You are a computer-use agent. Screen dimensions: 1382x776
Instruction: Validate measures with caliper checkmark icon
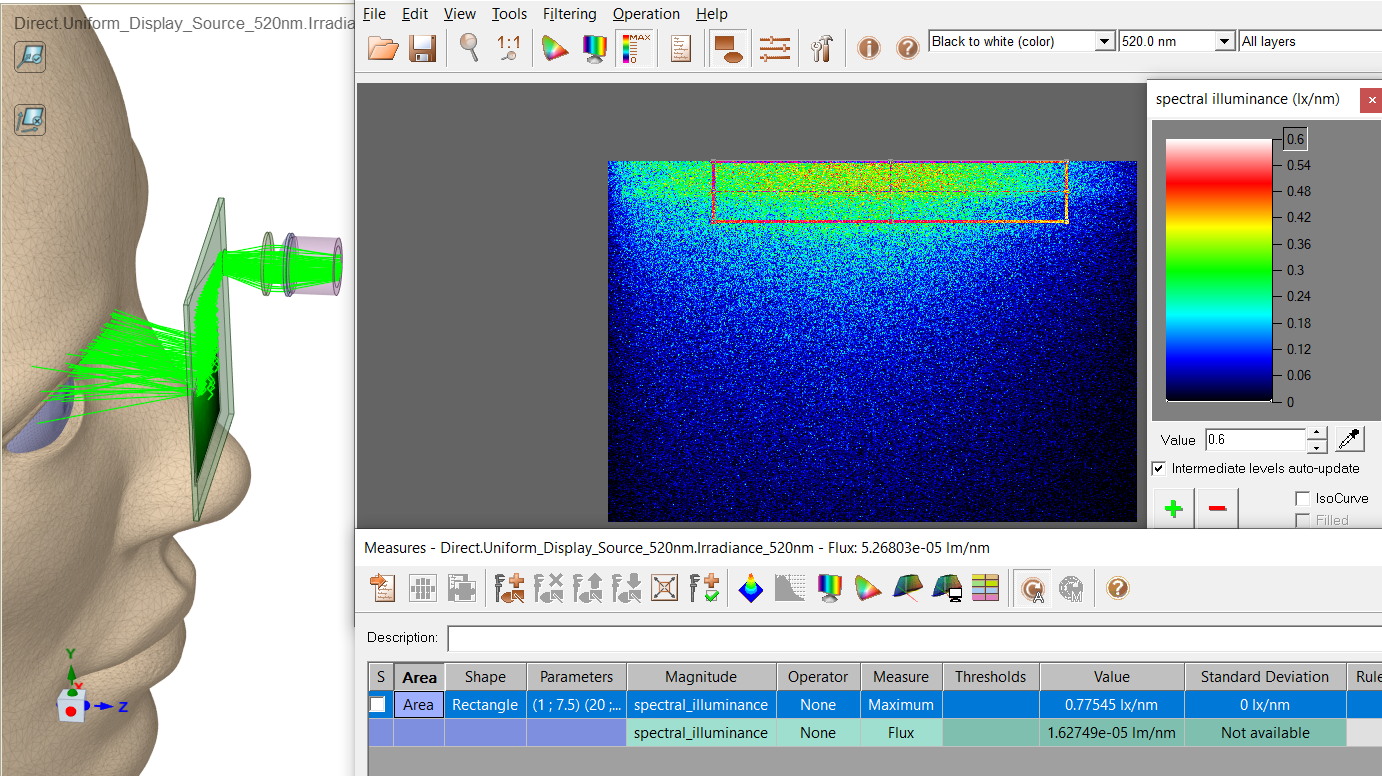click(705, 588)
